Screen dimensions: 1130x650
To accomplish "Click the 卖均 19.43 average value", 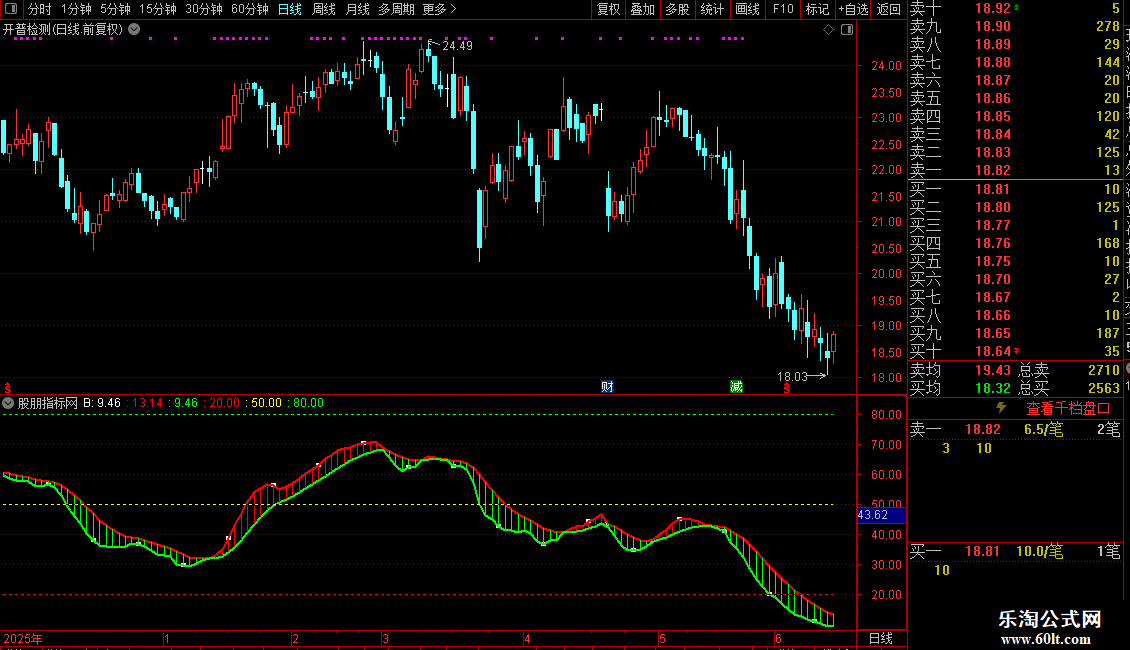I will (x=993, y=370).
